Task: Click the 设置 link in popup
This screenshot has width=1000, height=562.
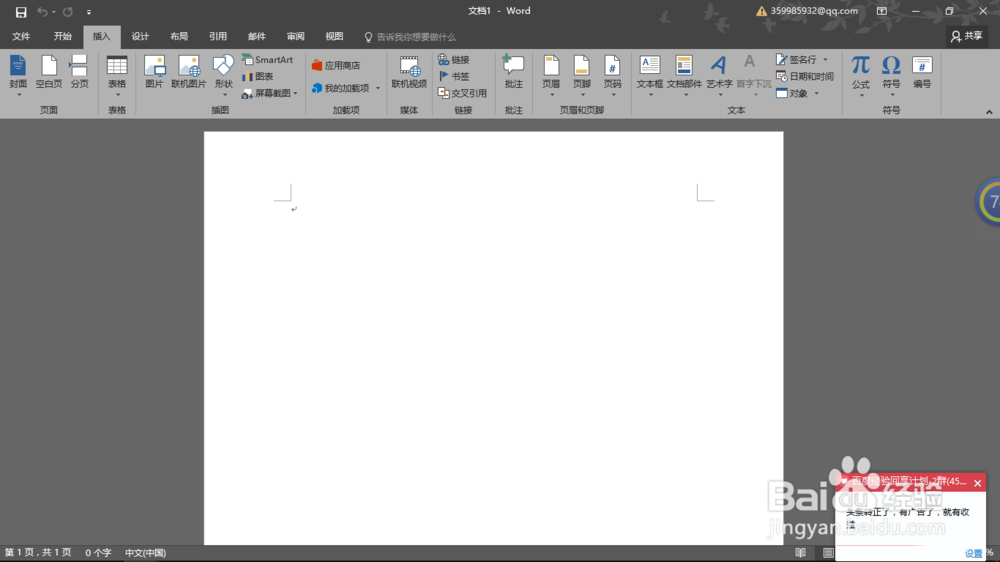Action: click(x=973, y=553)
